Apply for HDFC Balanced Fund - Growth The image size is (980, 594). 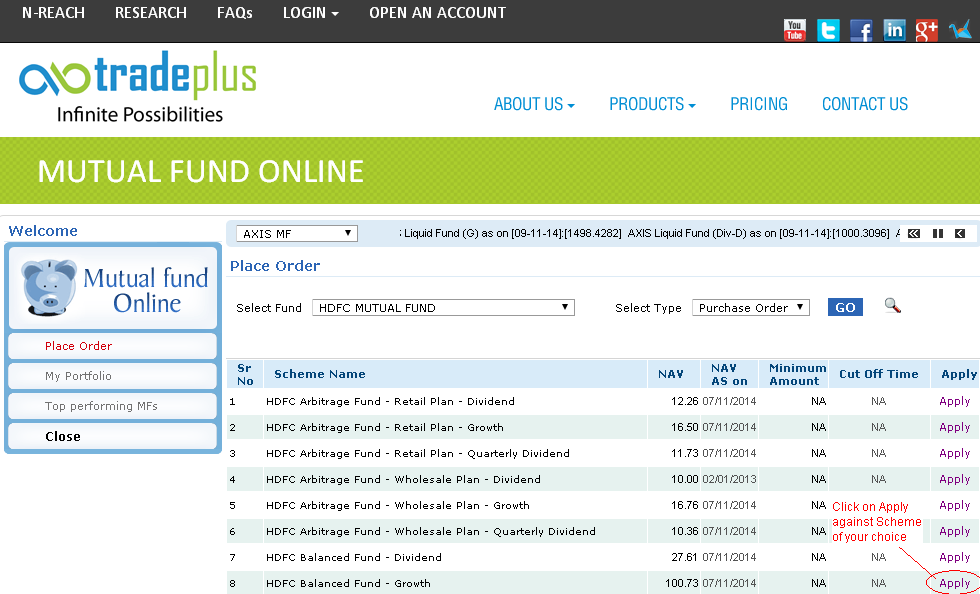(954, 583)
